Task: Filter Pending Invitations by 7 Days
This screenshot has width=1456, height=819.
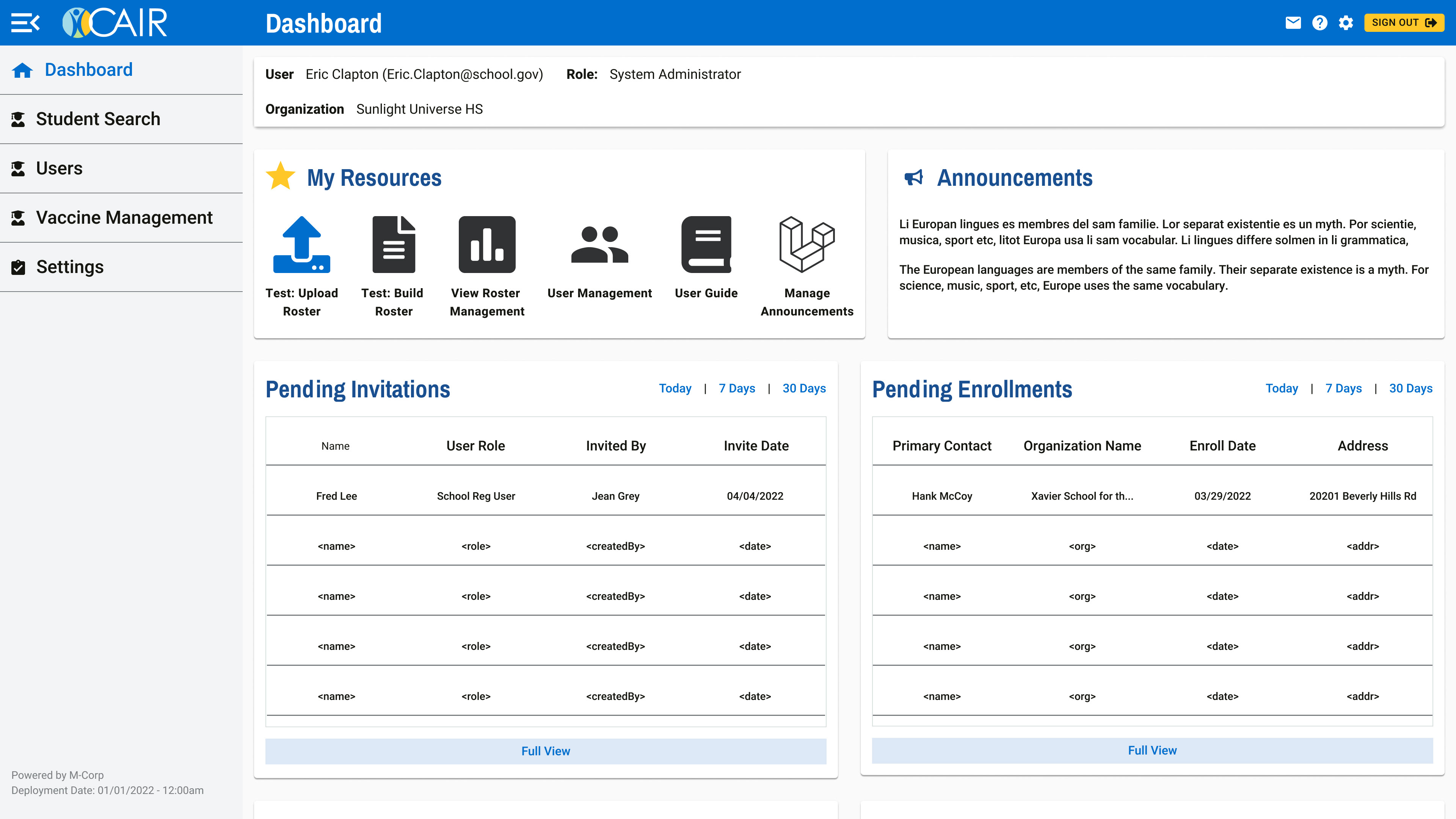Action: click(x=736, y=388)
